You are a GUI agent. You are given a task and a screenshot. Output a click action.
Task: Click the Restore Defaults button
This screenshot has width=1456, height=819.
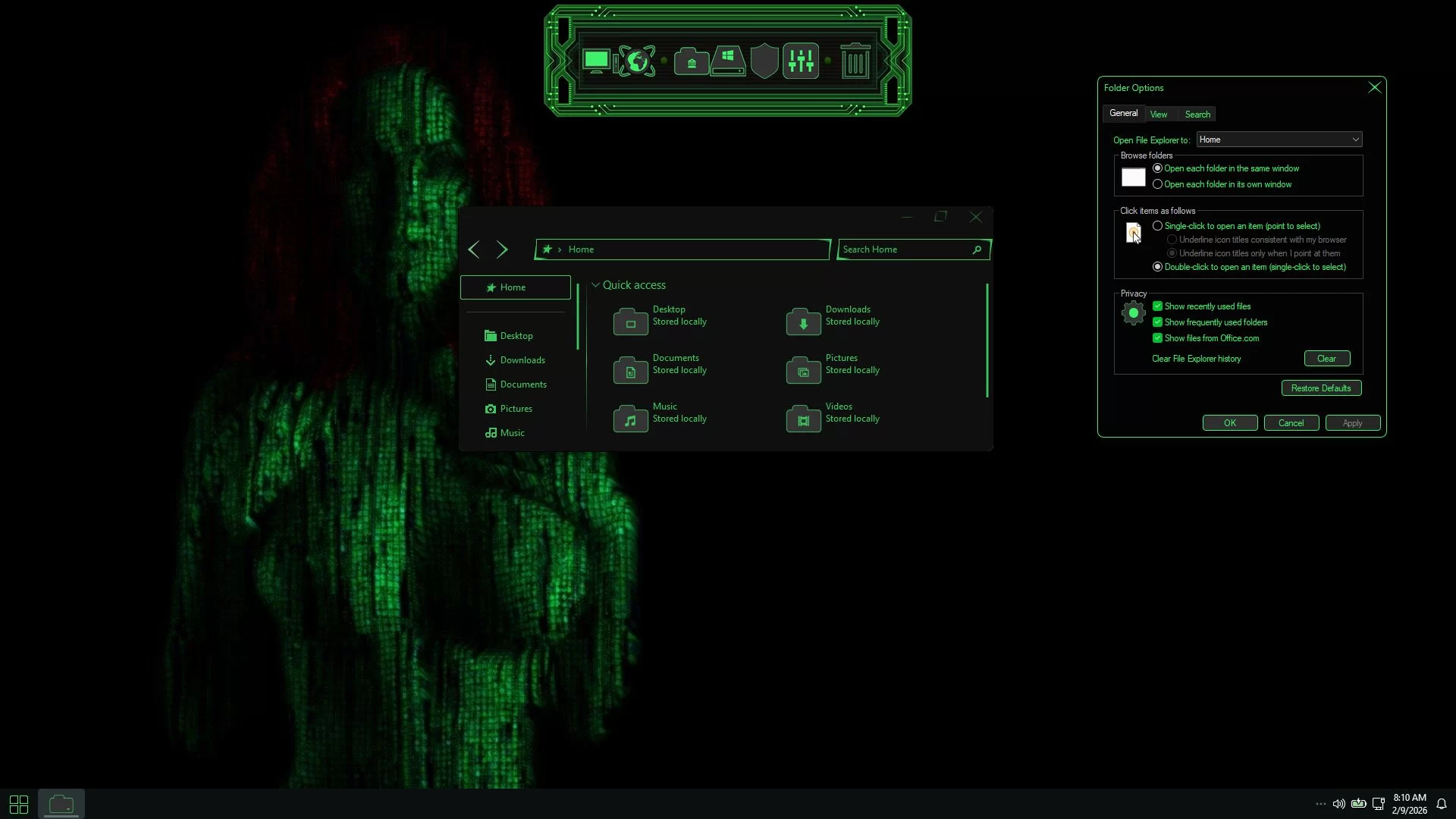coord(1320,388)
